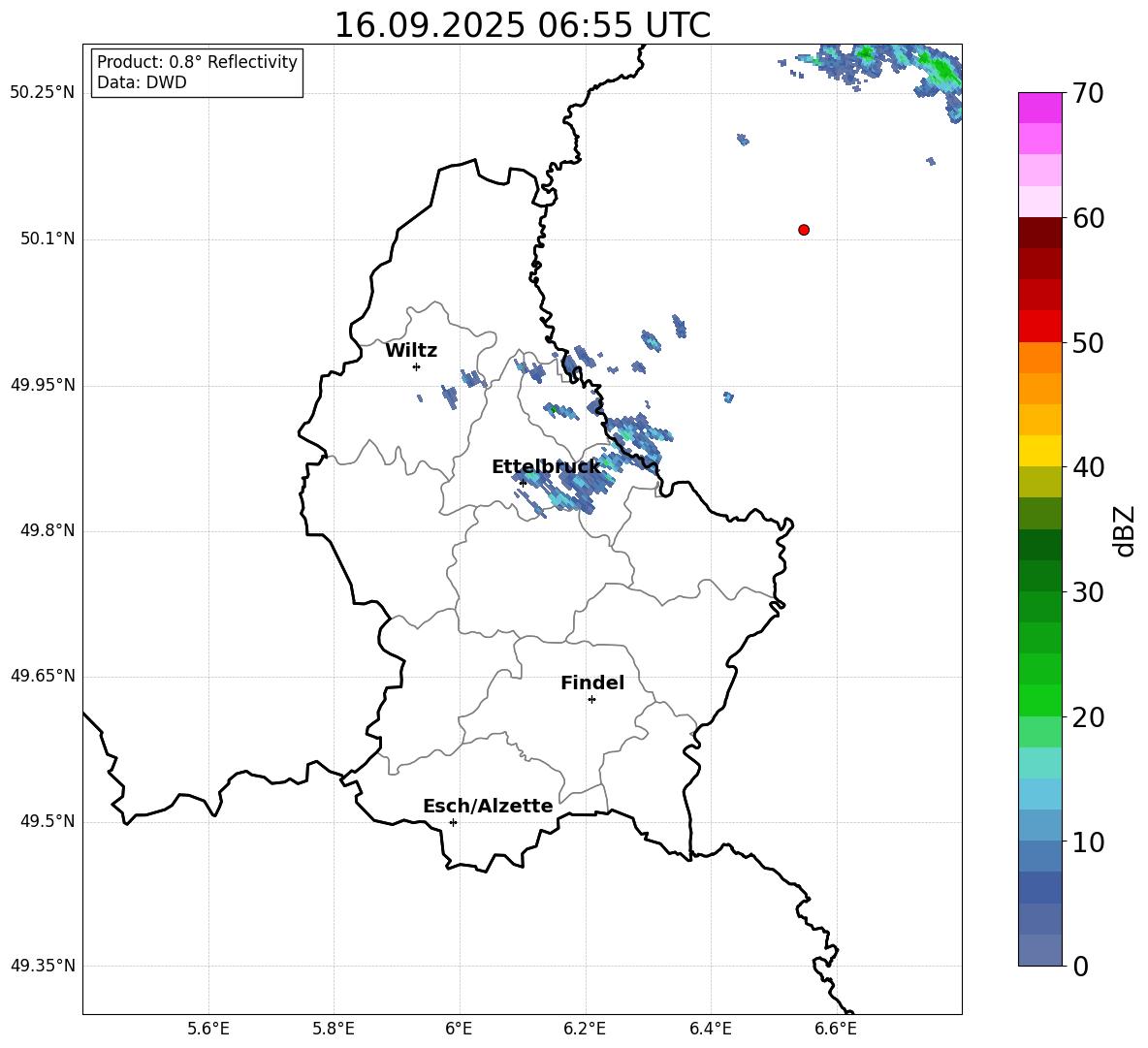Click the title '16.09.2025 06:55 UTC'
The image size is (1148, 1048).
(522, 25)
